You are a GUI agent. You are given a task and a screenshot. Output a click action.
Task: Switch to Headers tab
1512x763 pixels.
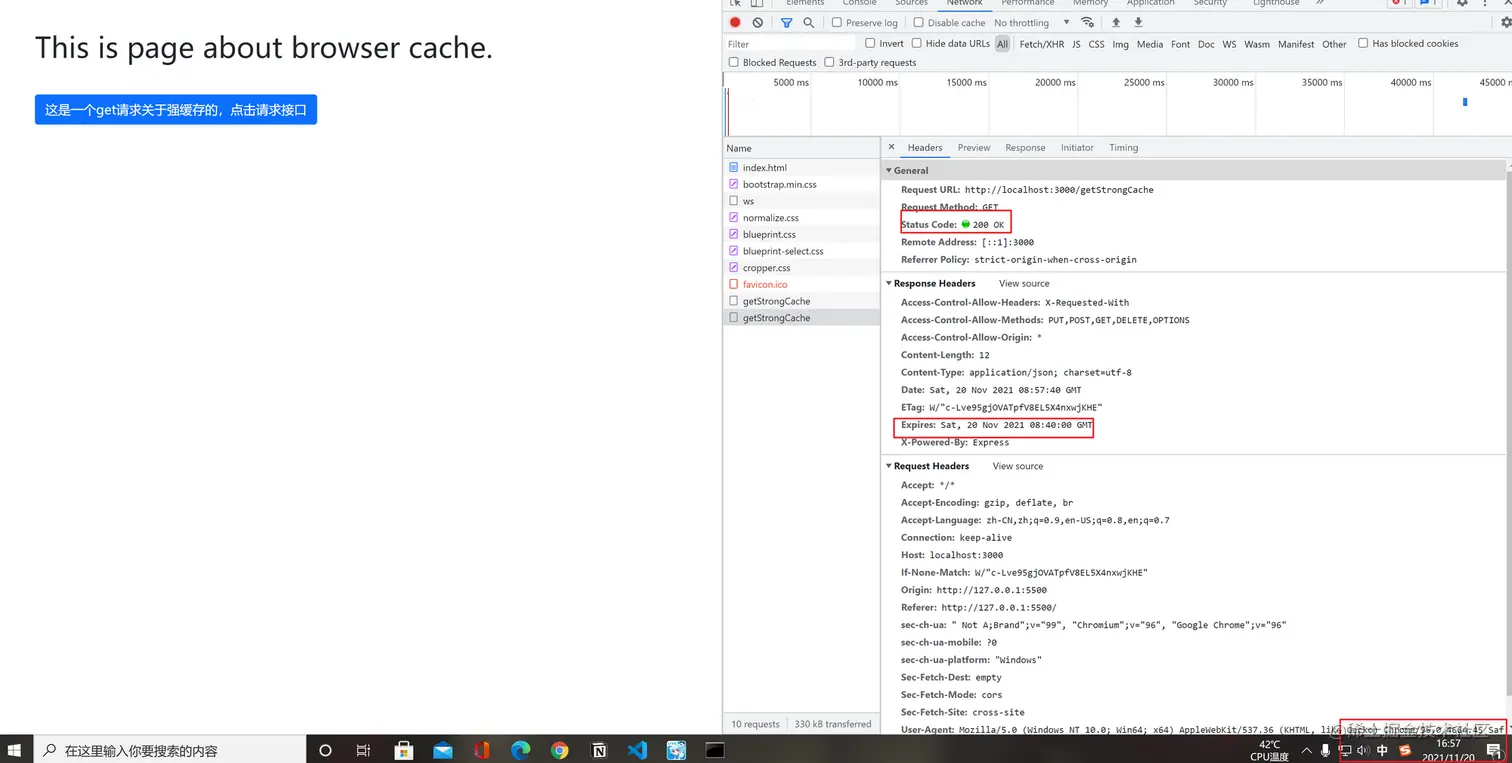click(x=925, y=147)
